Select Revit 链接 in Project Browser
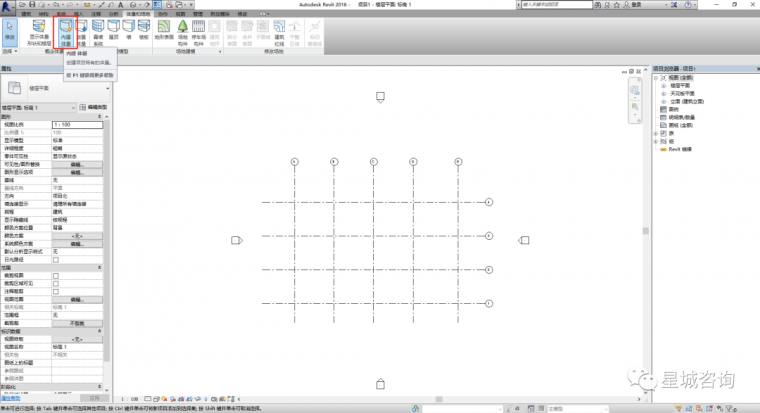The width and height of the screenshot is (760, 413). 679,148
